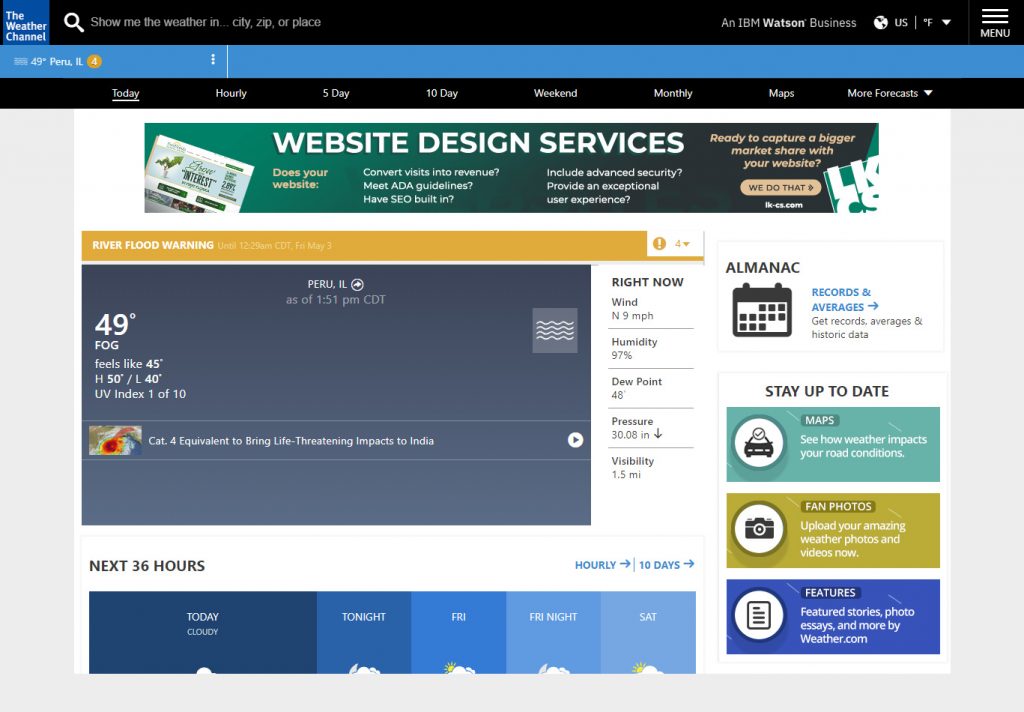Viewport: 1024px width, 712px height.
Task: Open the °F units dropdown
Action: 937,22
